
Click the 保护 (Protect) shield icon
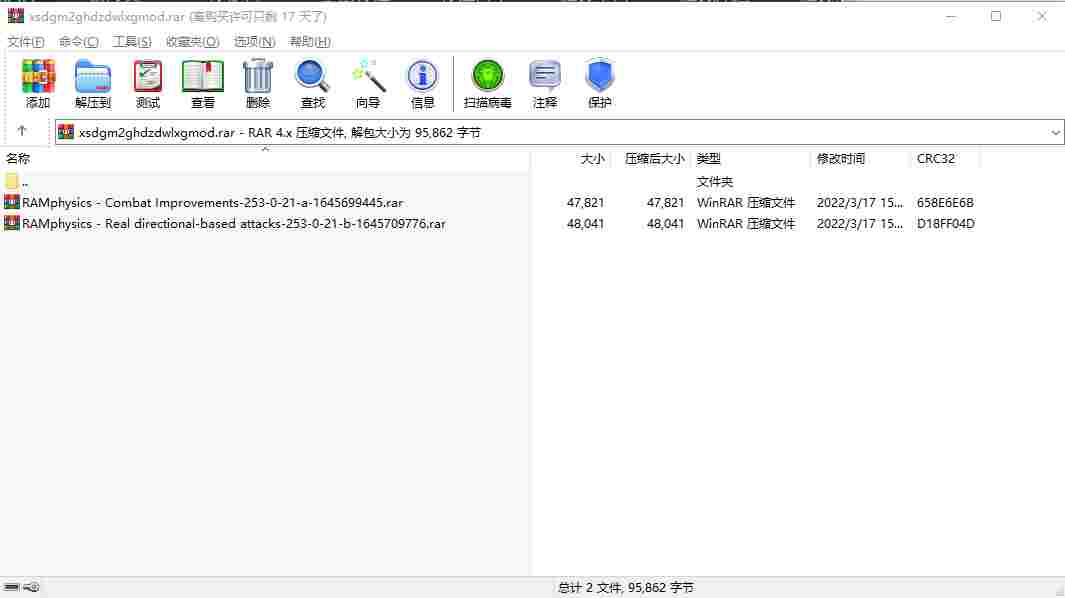599,76
